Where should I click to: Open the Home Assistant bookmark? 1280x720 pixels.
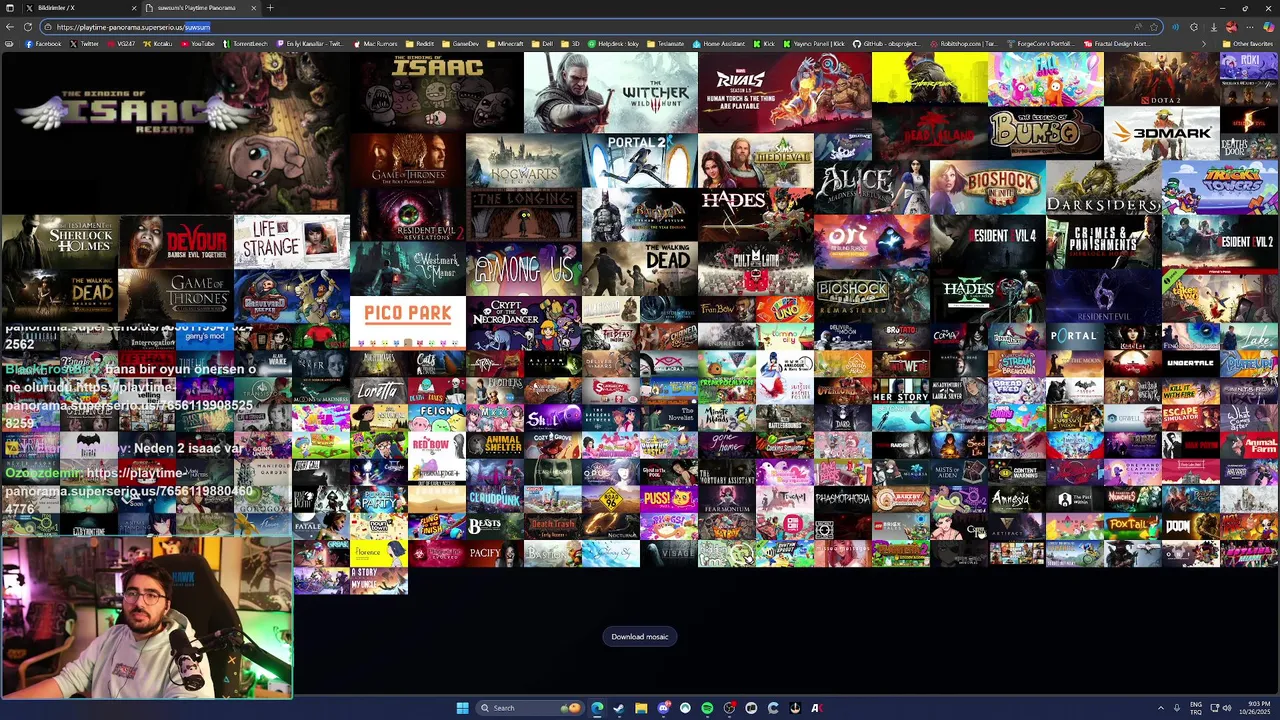719,44
